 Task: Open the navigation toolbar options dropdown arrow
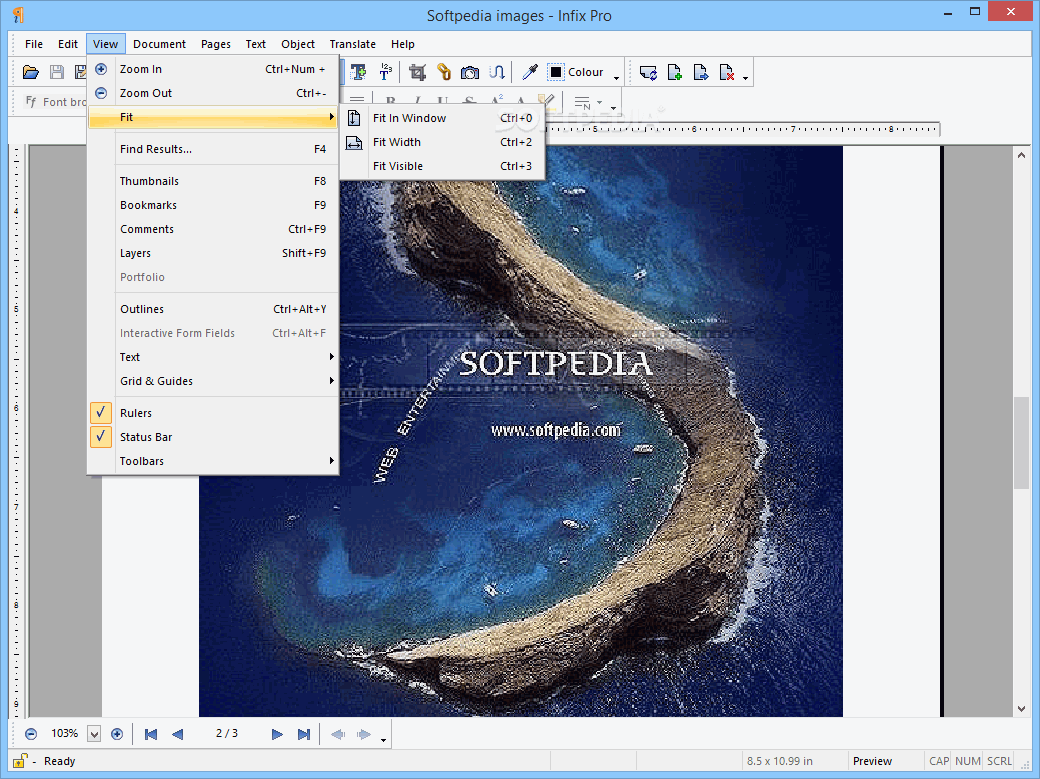pyautogui.click(x=383, y=739)
